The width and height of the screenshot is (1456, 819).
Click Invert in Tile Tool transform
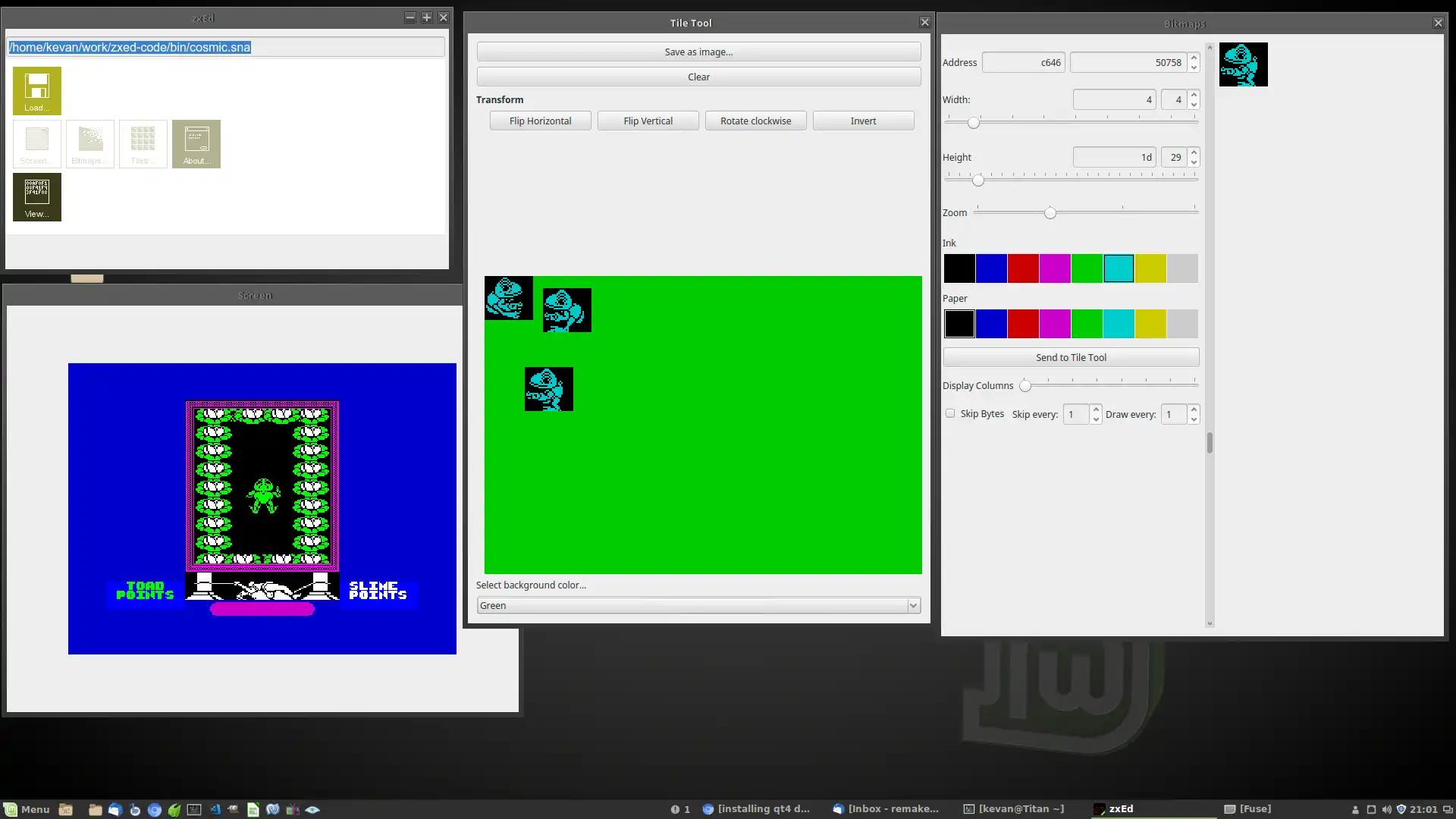[863, 121]
